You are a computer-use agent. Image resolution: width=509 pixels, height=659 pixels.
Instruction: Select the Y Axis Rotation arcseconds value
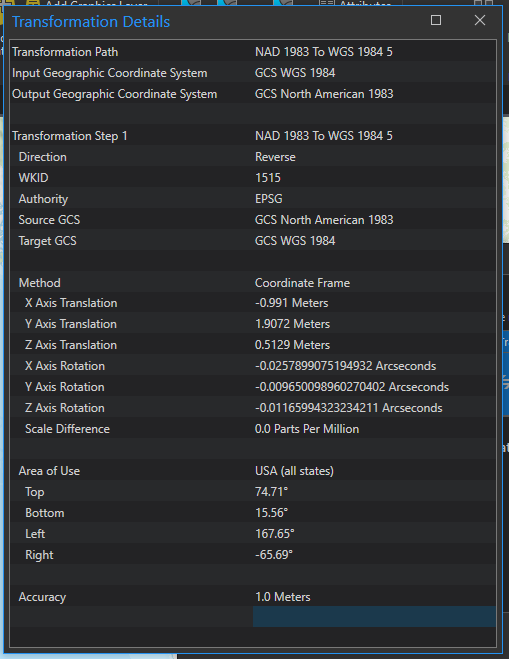(x=352, y=387)
